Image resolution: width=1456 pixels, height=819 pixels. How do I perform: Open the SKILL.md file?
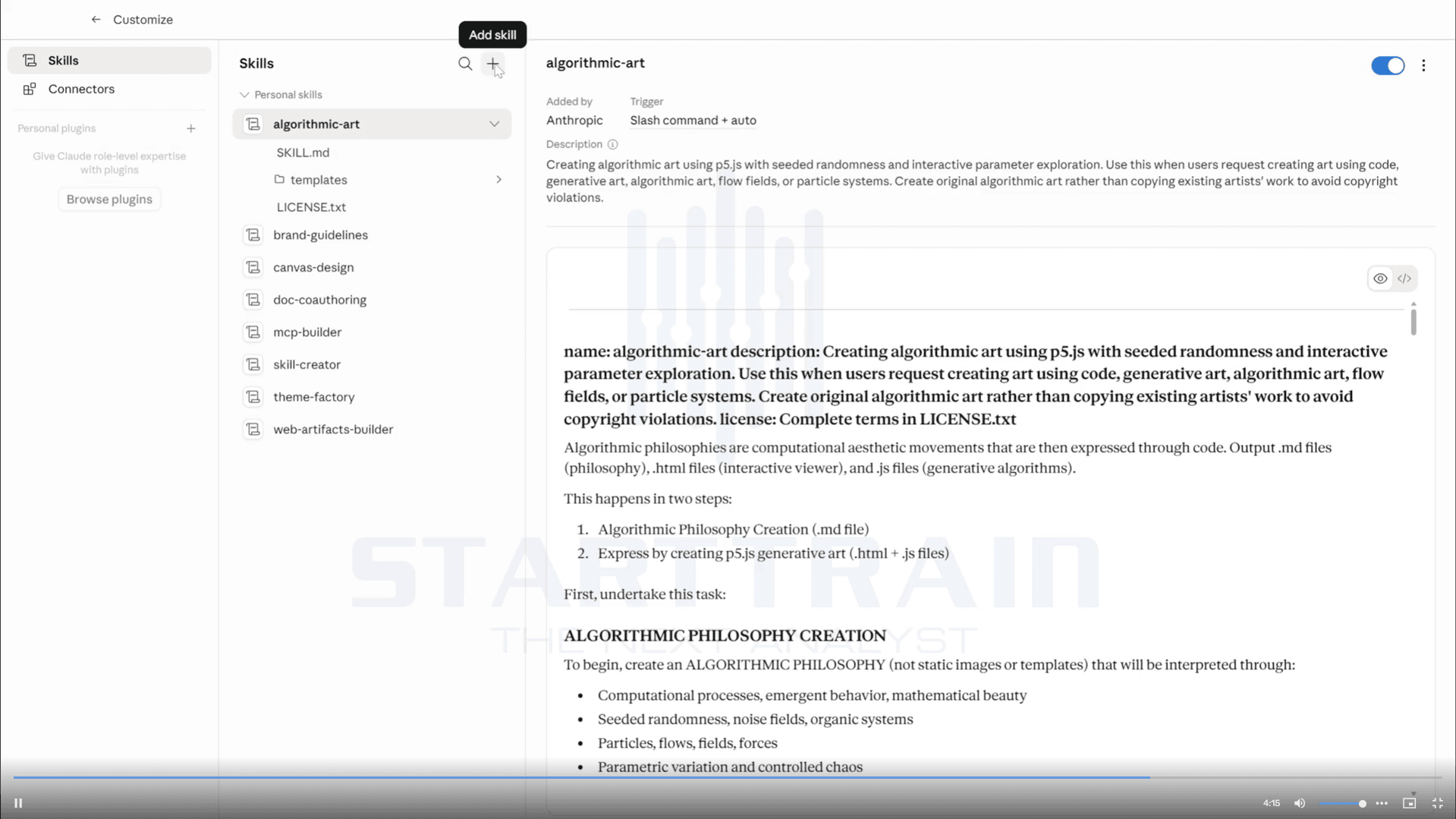tap(303, 153)
